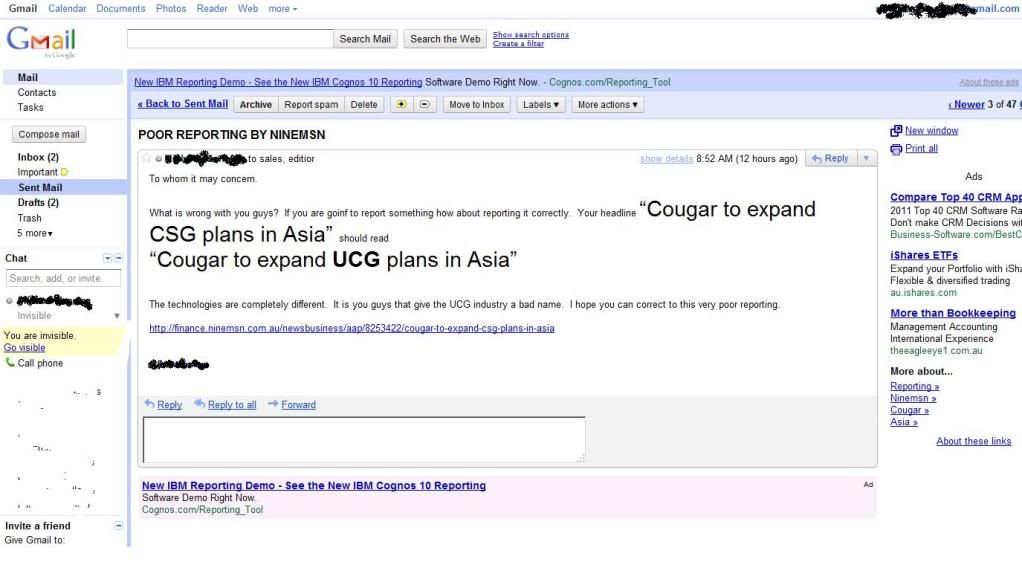Click the Call phone handset icon
1022x565 pixels.
10,362
